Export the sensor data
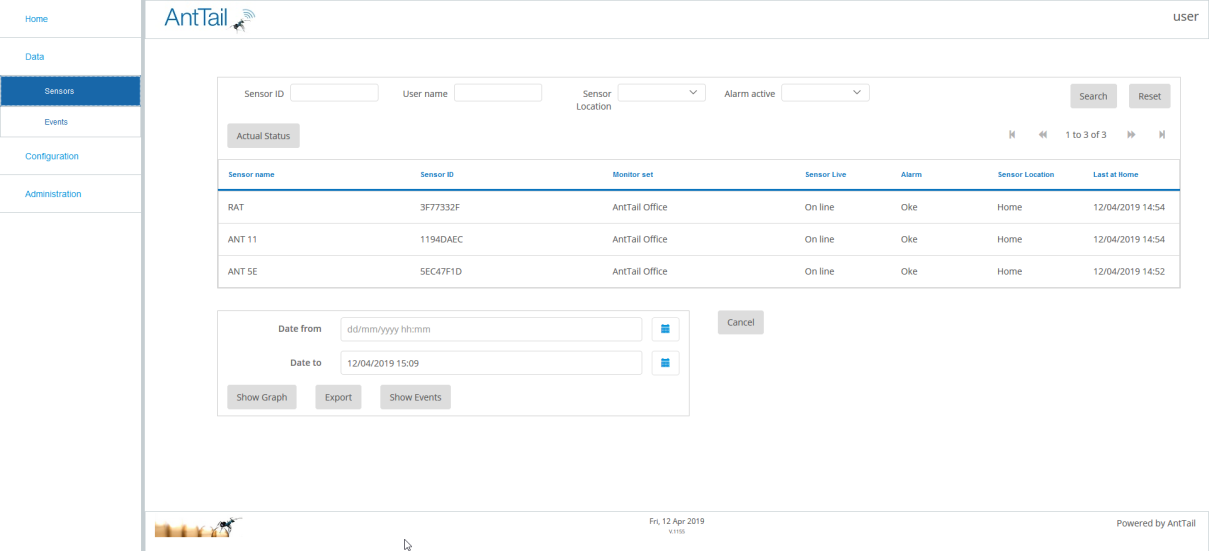Image resolution: width=1209 pixels, height=551 pixels. click(x=338, y=397)
